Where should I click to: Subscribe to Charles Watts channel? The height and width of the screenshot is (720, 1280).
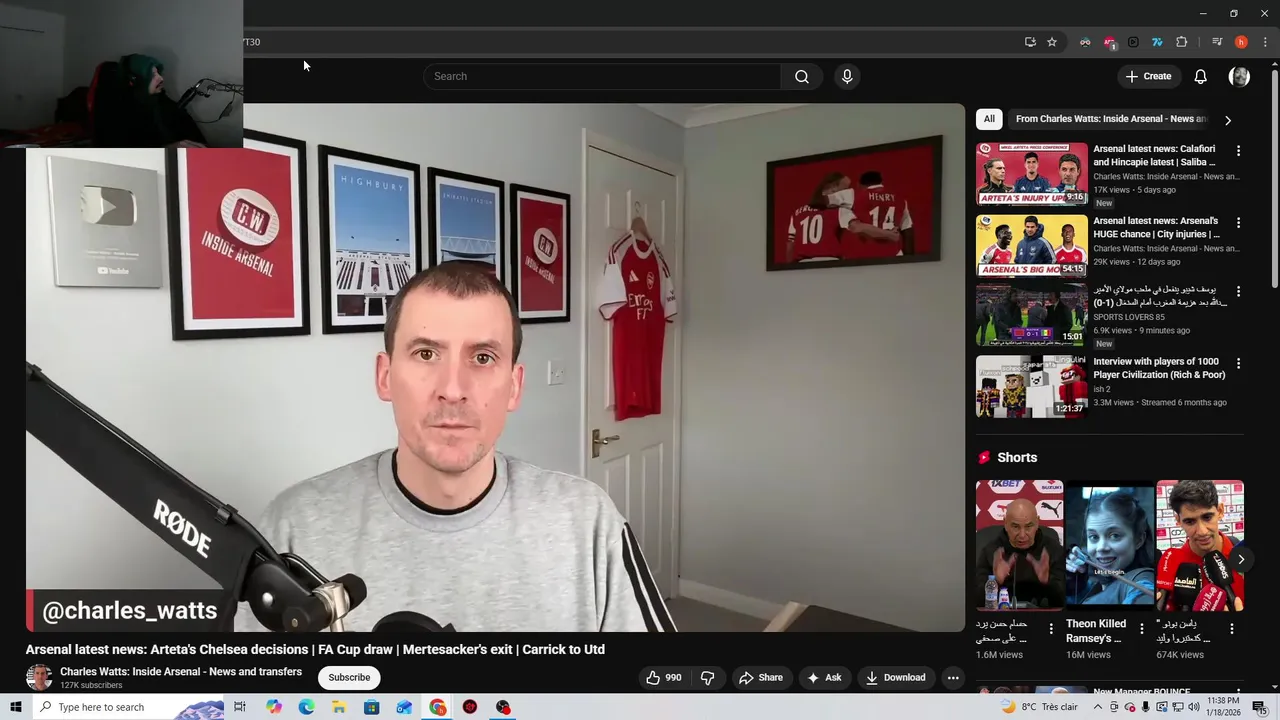349,678
